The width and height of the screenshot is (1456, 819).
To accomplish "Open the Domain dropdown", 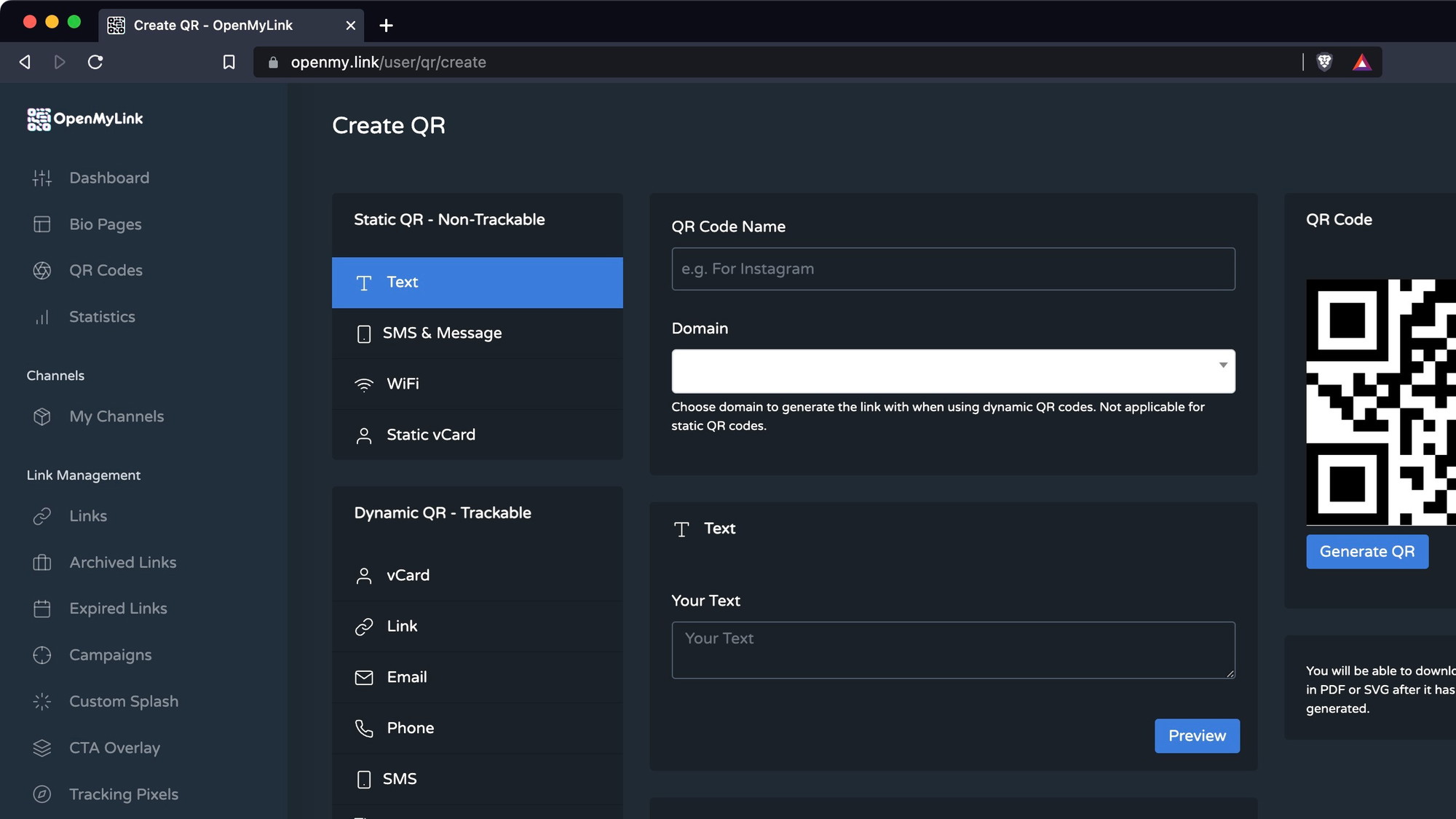I will [x=953, y=371].
